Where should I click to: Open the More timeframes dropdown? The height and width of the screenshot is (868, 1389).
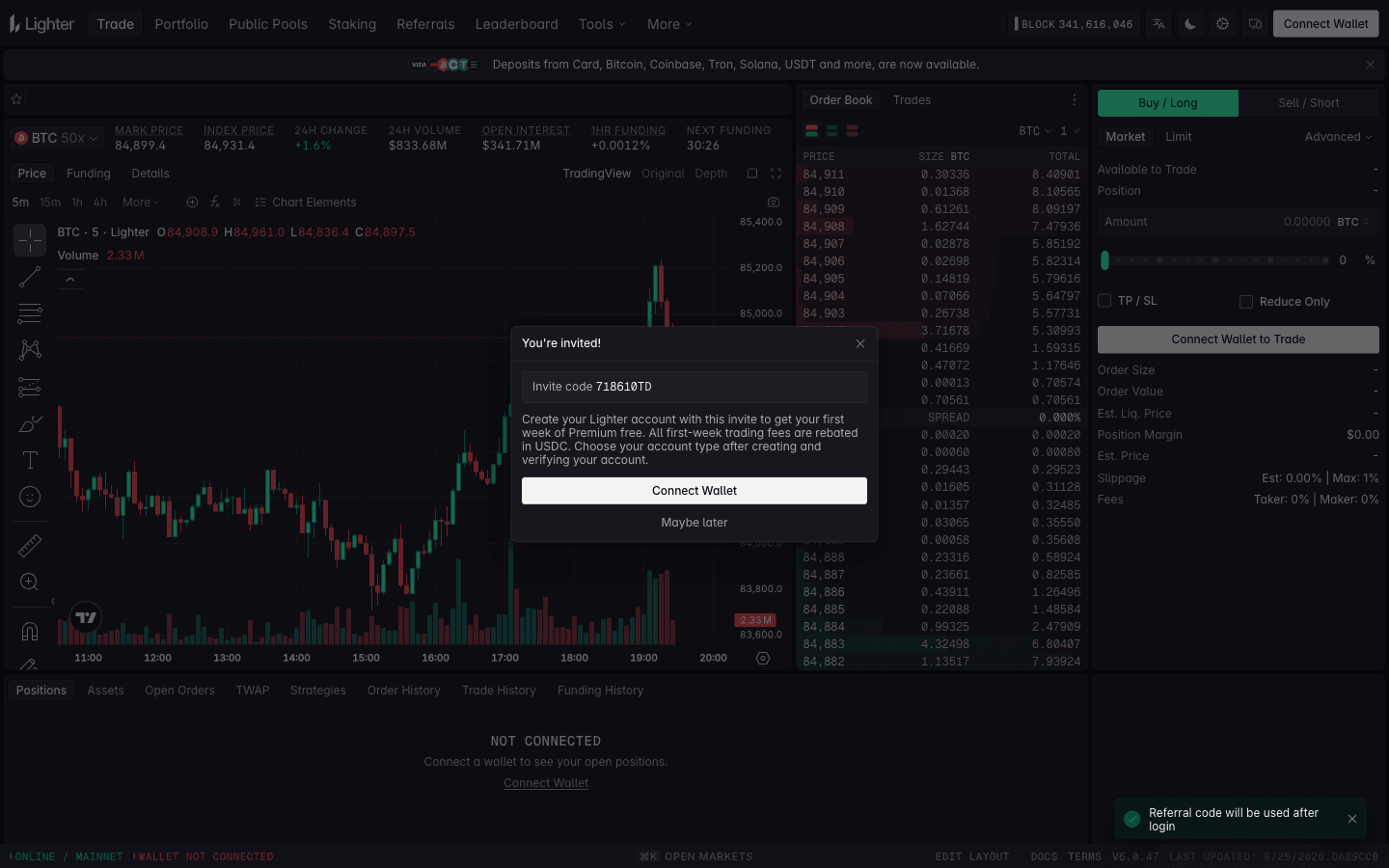(141, 203)
